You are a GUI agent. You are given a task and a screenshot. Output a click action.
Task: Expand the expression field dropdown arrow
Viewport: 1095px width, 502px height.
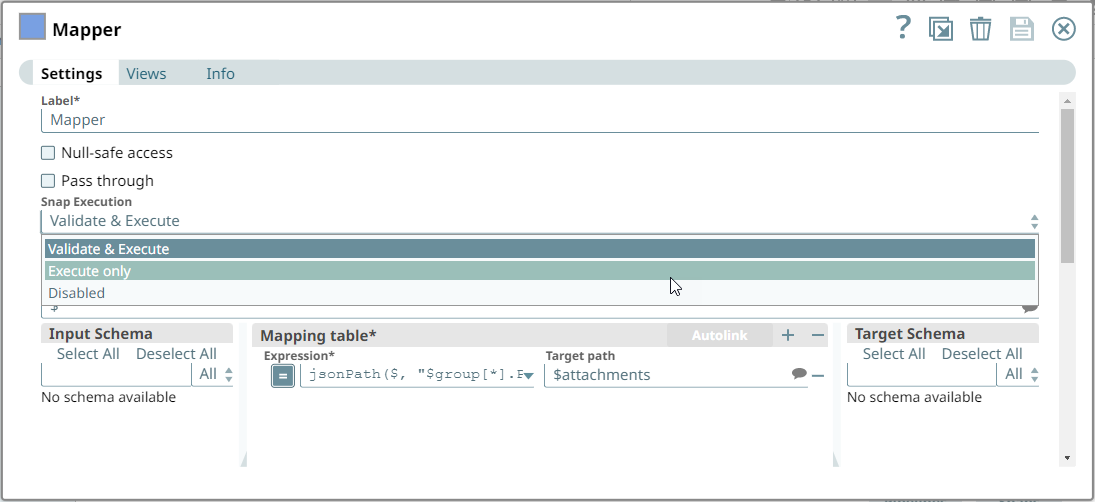click(x=528, y=375)
